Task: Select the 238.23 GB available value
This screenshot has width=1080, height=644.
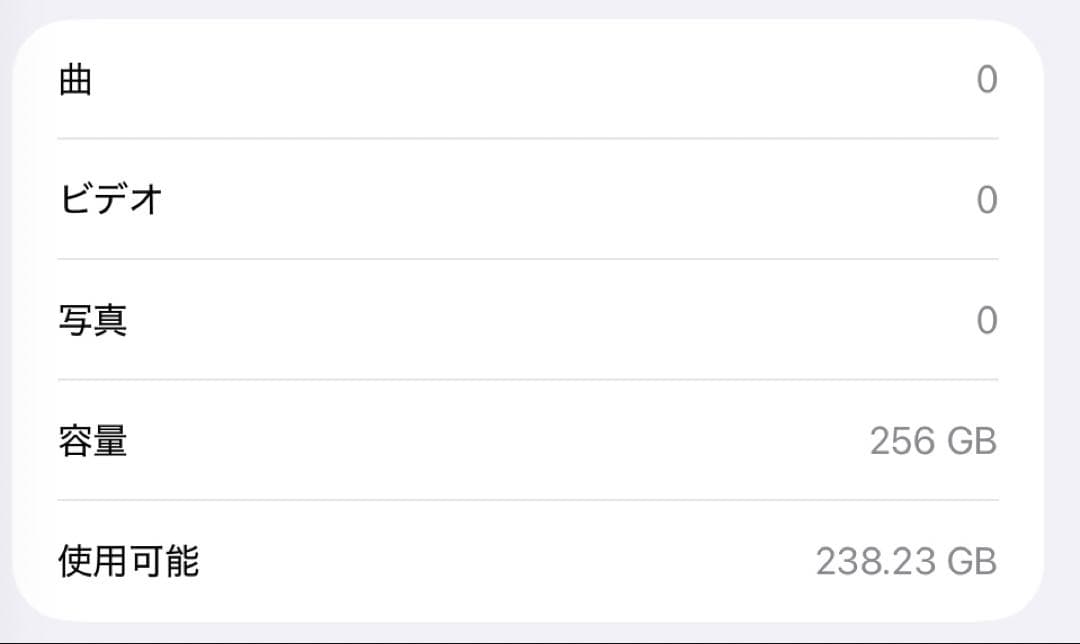Action: [x=906, y=561]
